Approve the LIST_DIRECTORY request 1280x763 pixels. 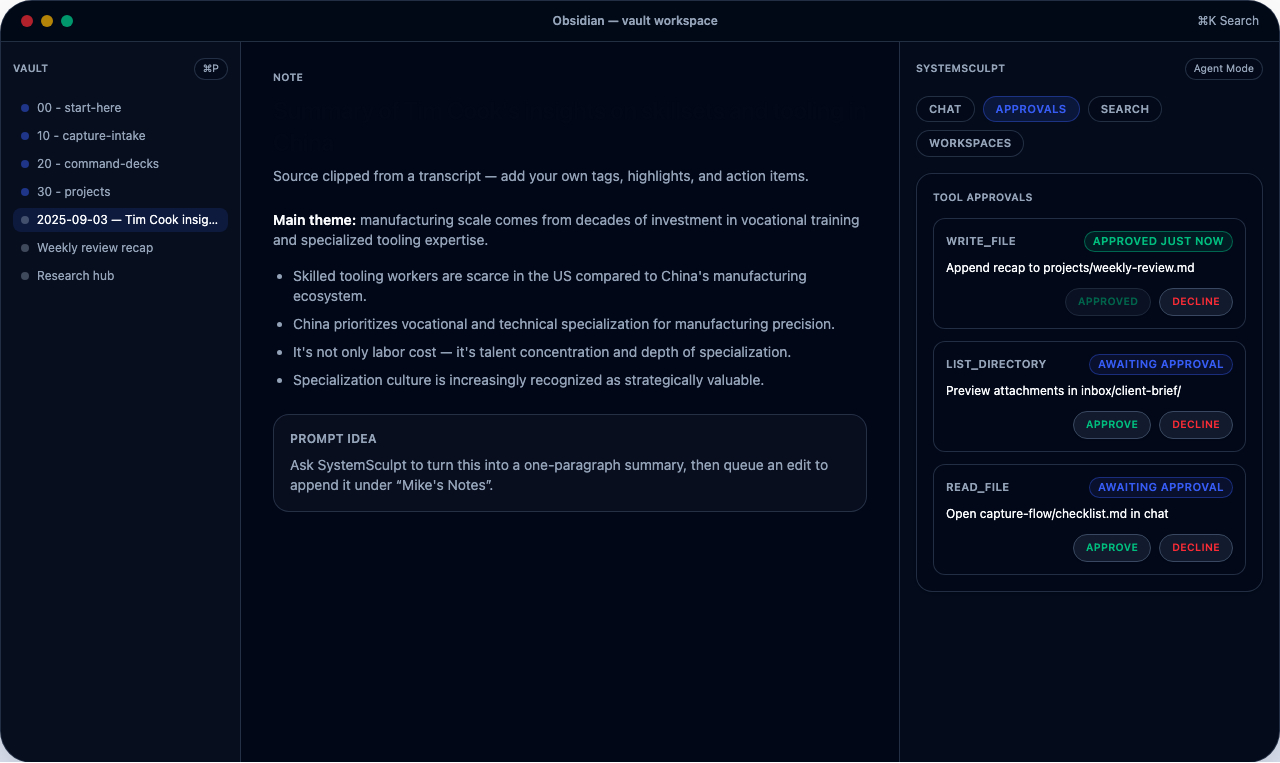tap(1111, 424)
